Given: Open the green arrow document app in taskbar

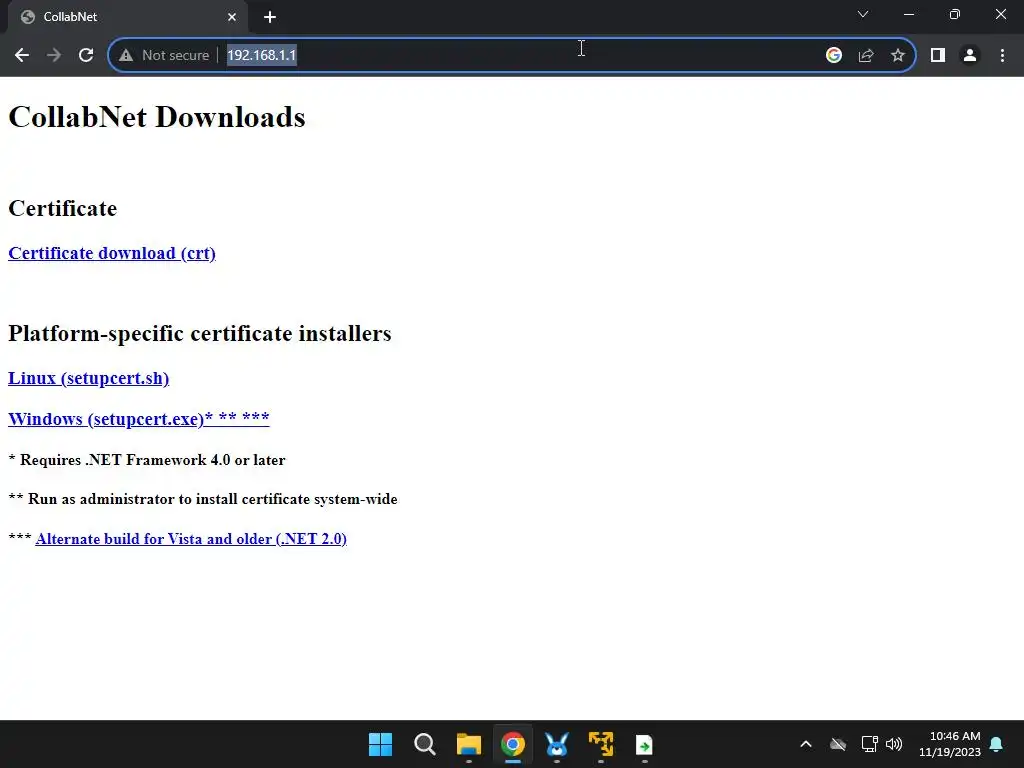Looking at the screenshot, I should pos(645,744).
